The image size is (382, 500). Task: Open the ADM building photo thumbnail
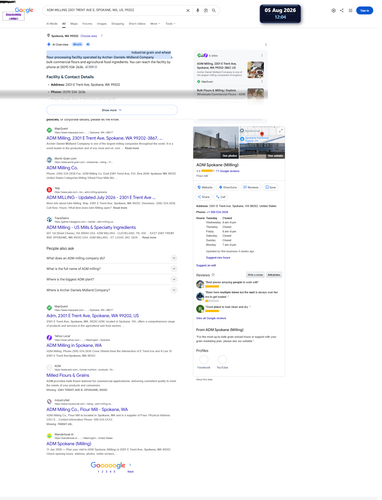coord(216,143)
